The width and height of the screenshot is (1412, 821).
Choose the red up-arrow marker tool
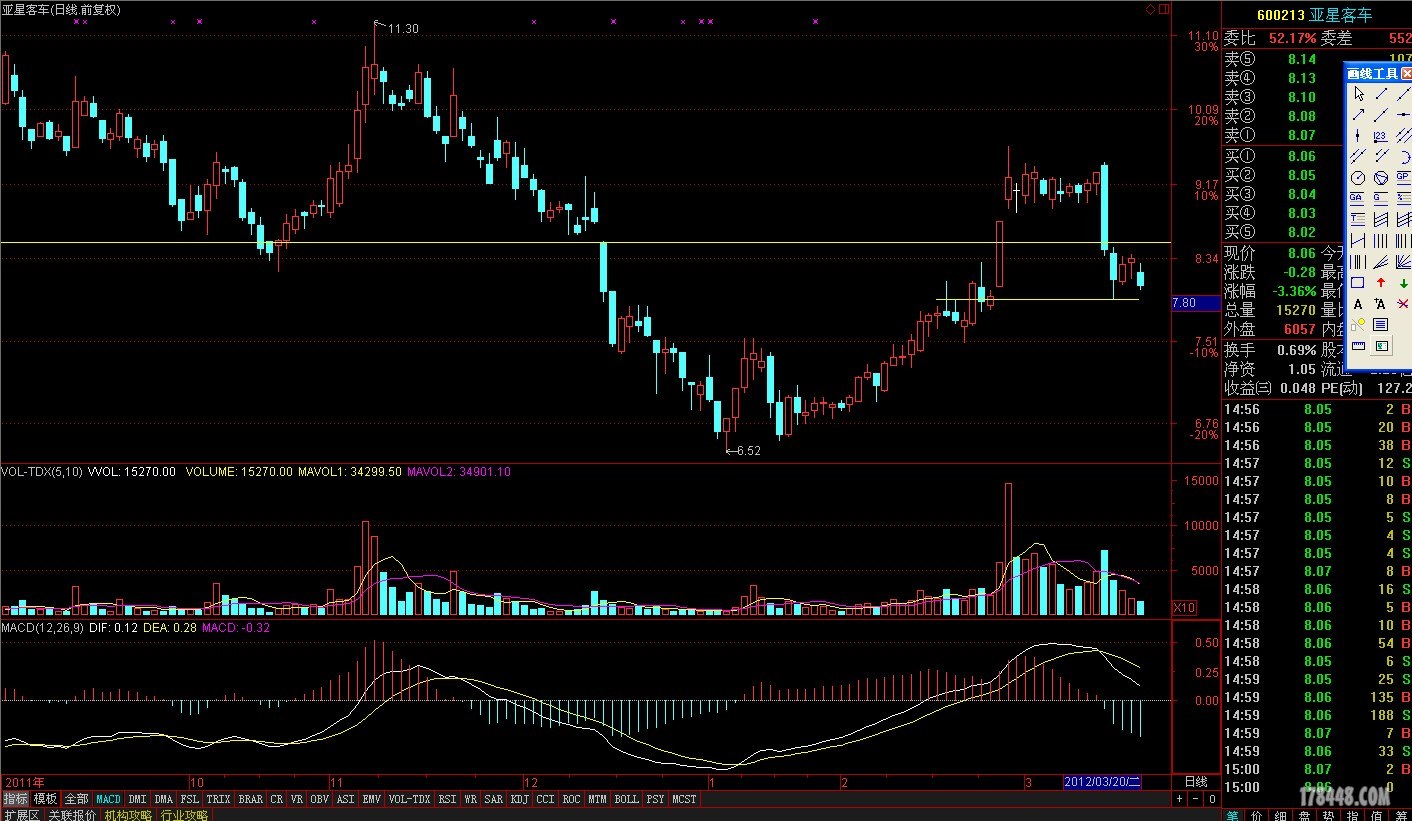(1381, 283)
